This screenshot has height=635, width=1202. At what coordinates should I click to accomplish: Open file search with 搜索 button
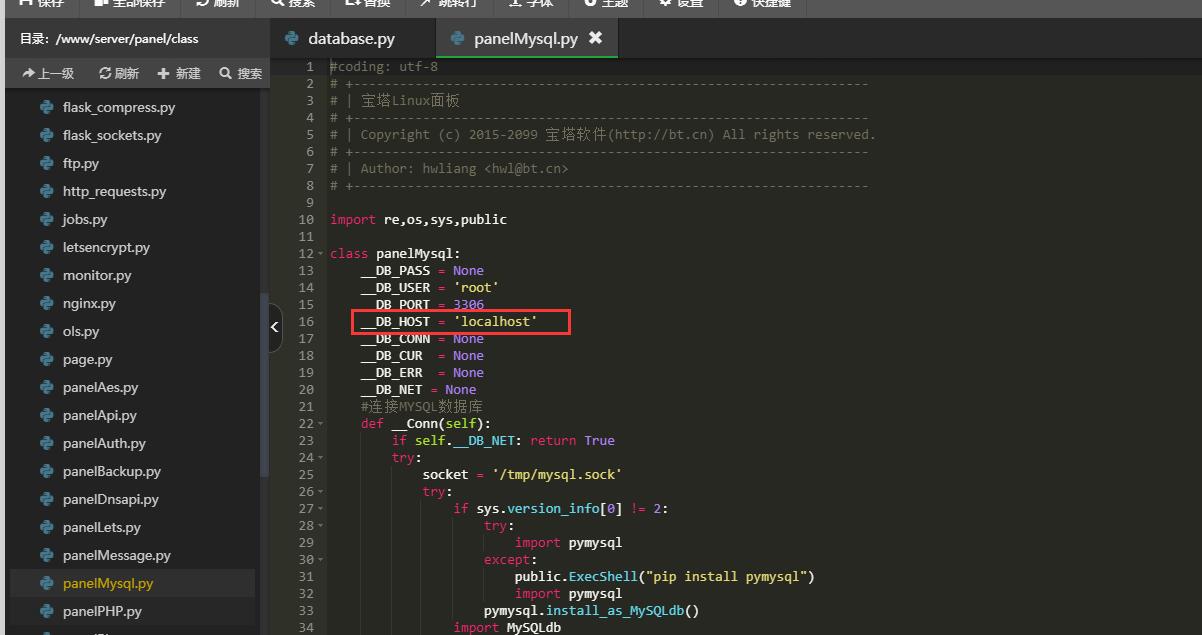pos(241,73)
